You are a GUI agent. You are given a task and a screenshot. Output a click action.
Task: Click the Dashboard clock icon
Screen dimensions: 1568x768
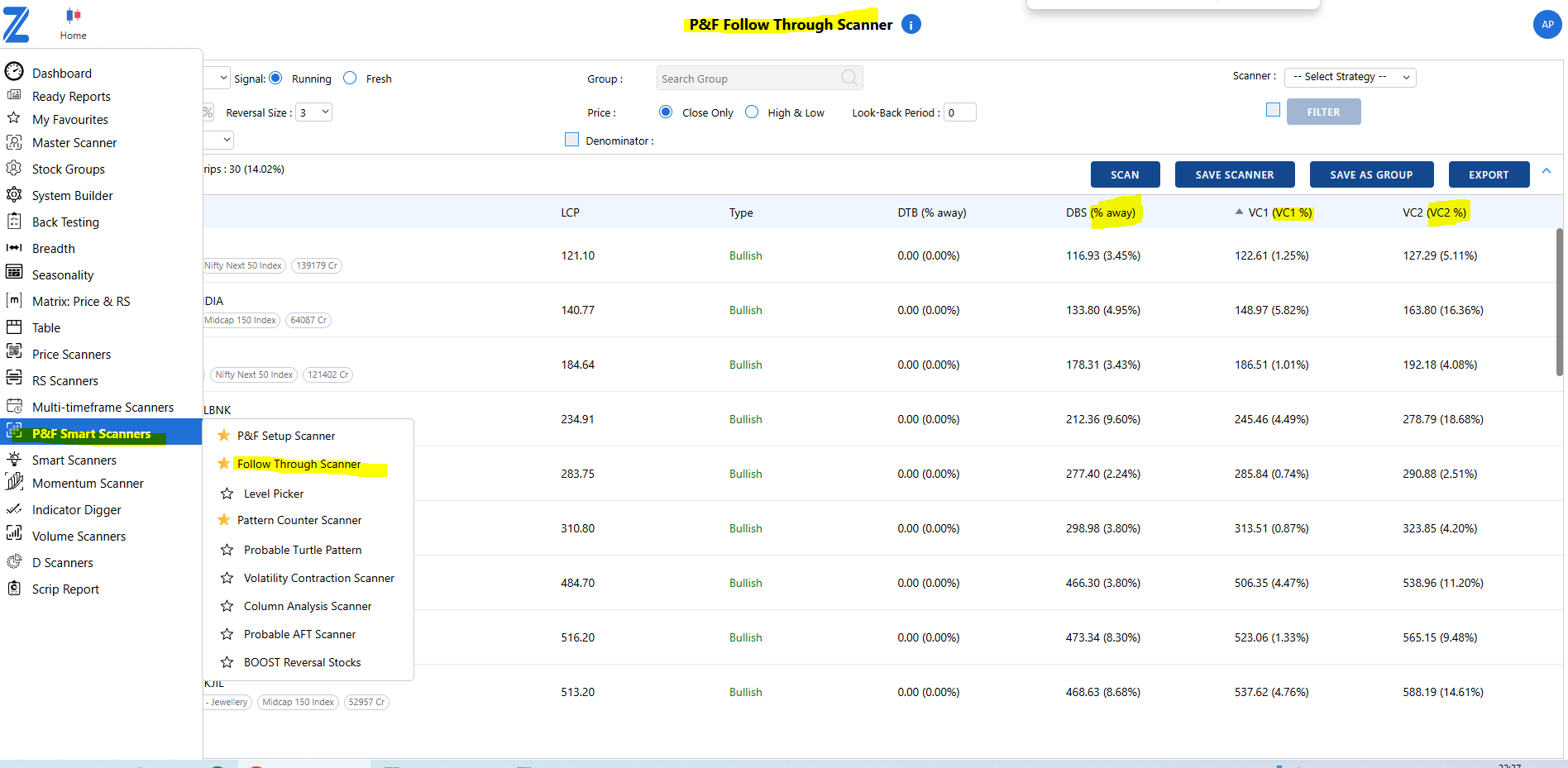(14, 72)
